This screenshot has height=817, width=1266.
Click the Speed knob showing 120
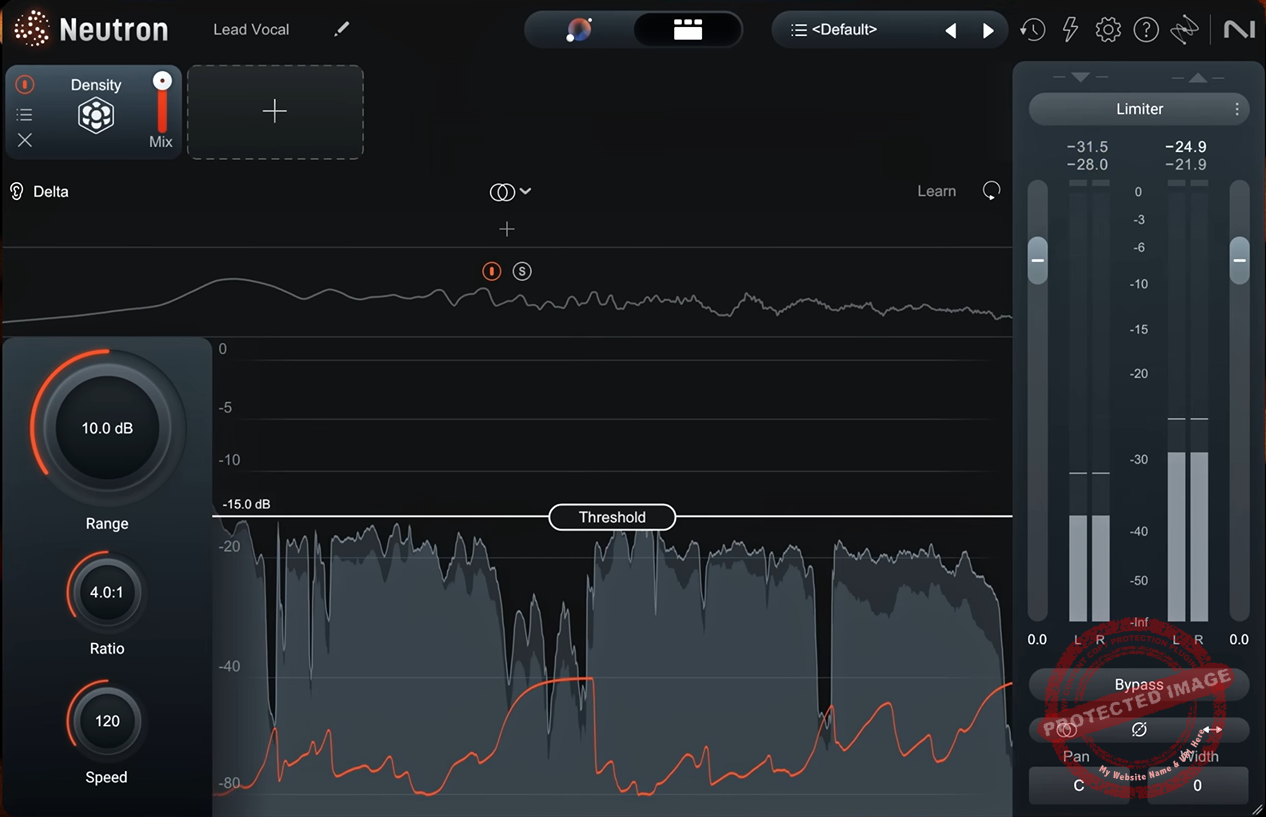coord(107,721)
